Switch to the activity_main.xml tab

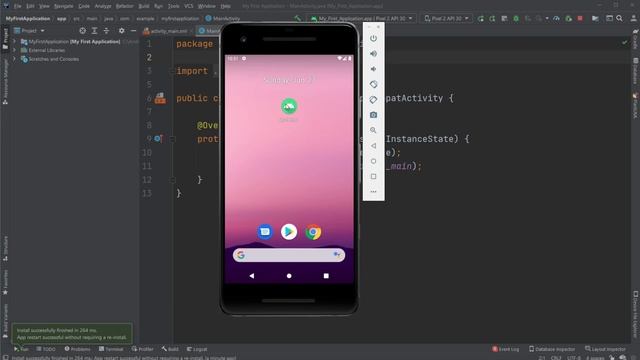(x=168, y=31)
